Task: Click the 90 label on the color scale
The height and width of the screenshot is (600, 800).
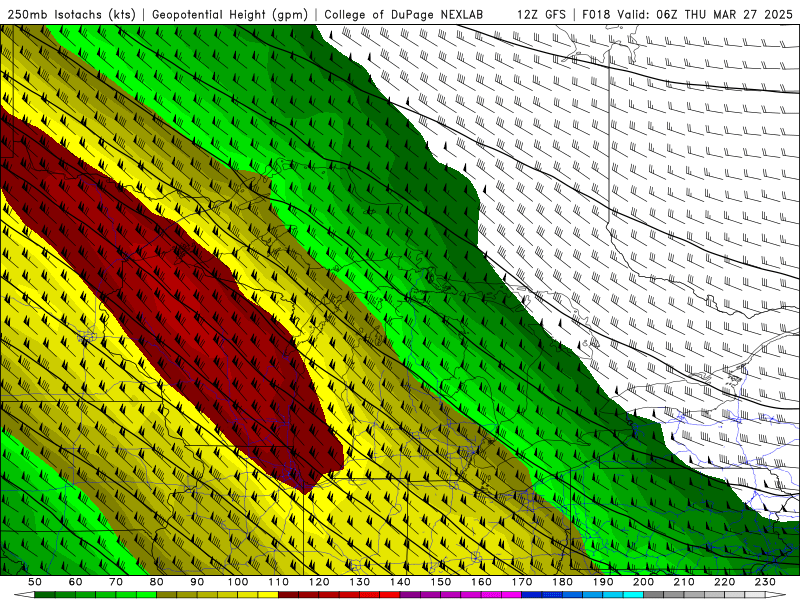Action: (197, 582)
